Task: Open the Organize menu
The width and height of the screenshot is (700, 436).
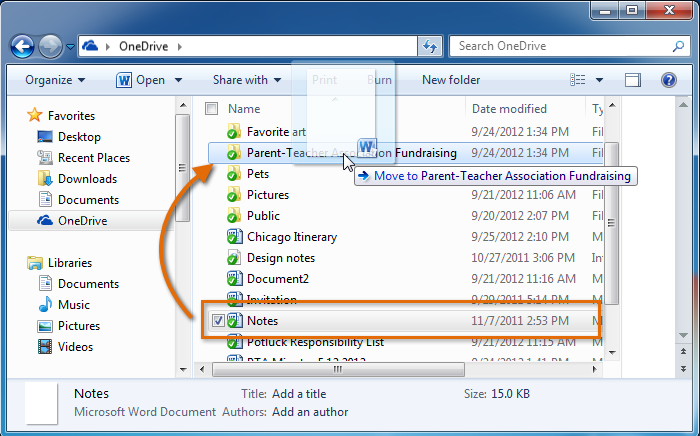Action: (55, 80)
